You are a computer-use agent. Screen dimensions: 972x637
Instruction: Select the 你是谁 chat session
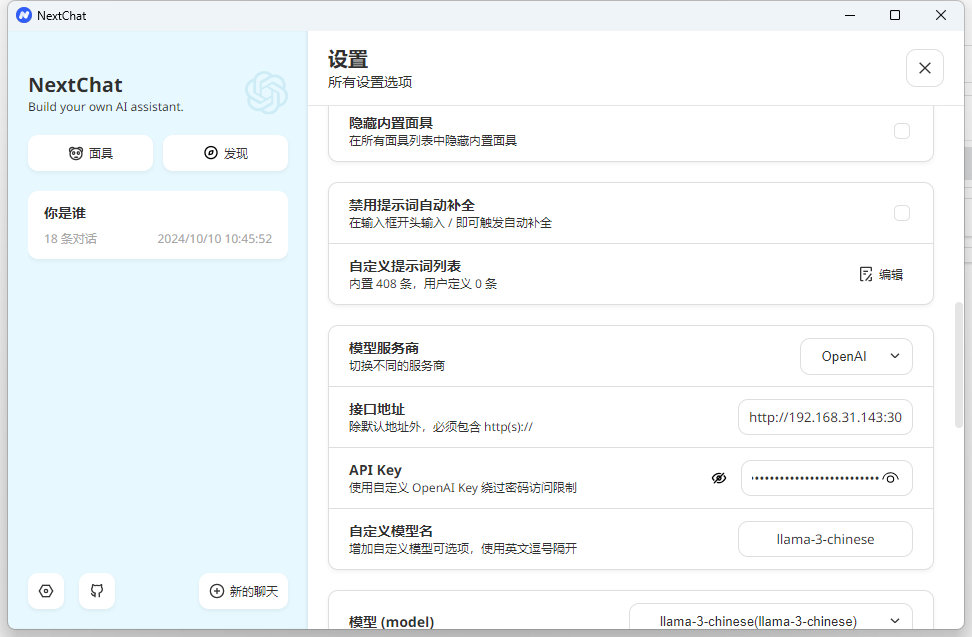158,225
